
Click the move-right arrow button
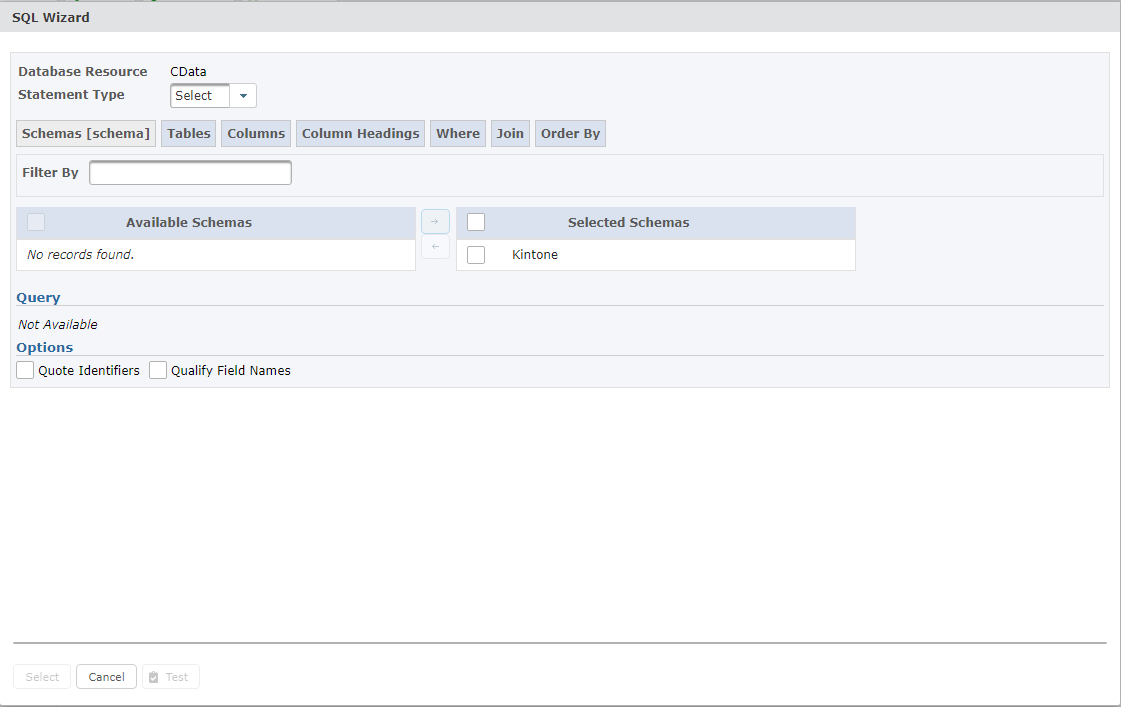(x=435, y=222)
